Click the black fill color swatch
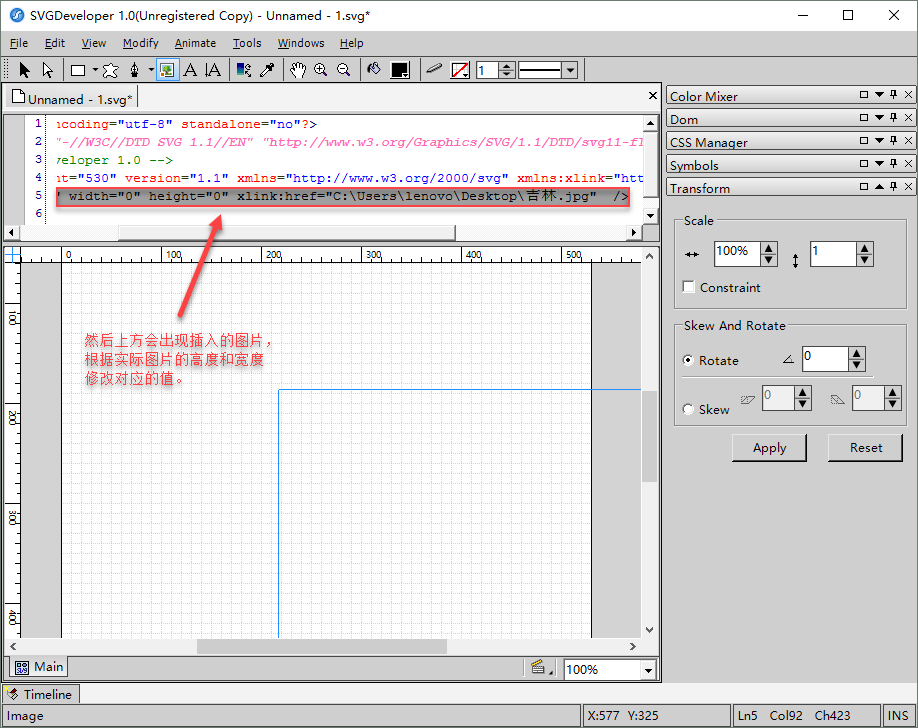Screen dimensions: 918x728 tap(400, 70)
